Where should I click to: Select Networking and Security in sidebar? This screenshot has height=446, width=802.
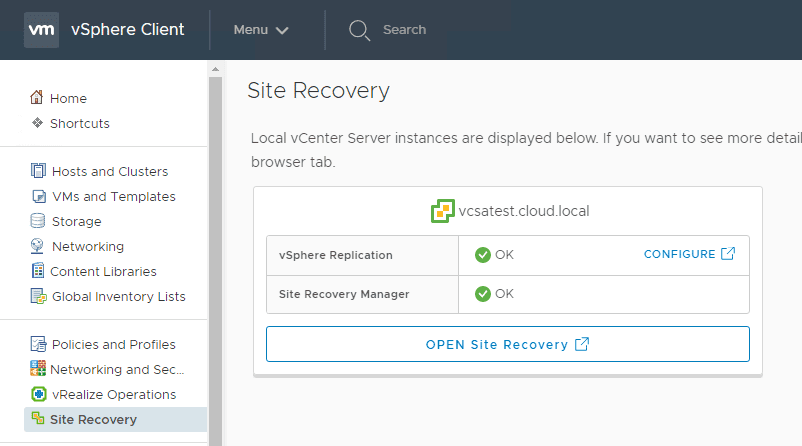click(118, 369)
